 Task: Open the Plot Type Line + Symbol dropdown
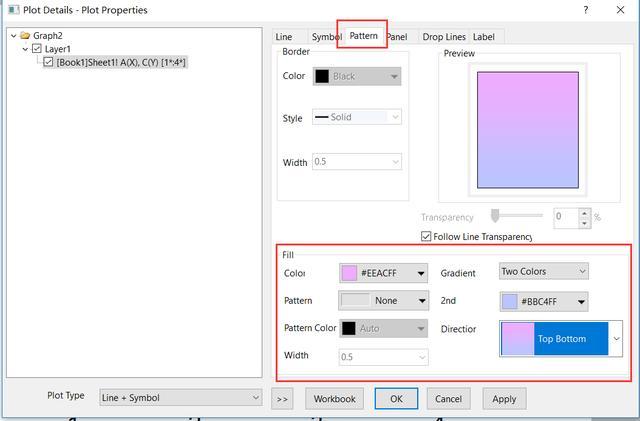pos(180,397)
